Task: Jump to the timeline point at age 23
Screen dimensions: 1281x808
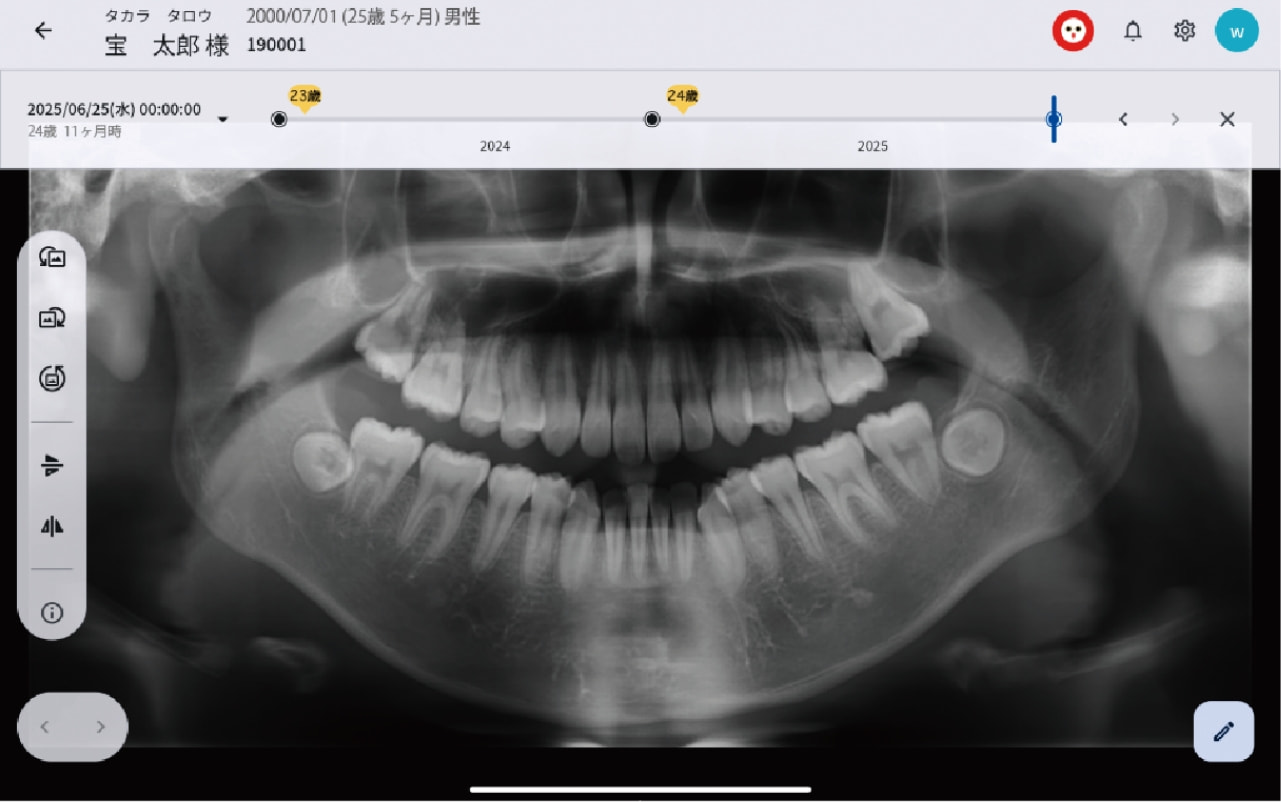Action: tap(279, 119)
